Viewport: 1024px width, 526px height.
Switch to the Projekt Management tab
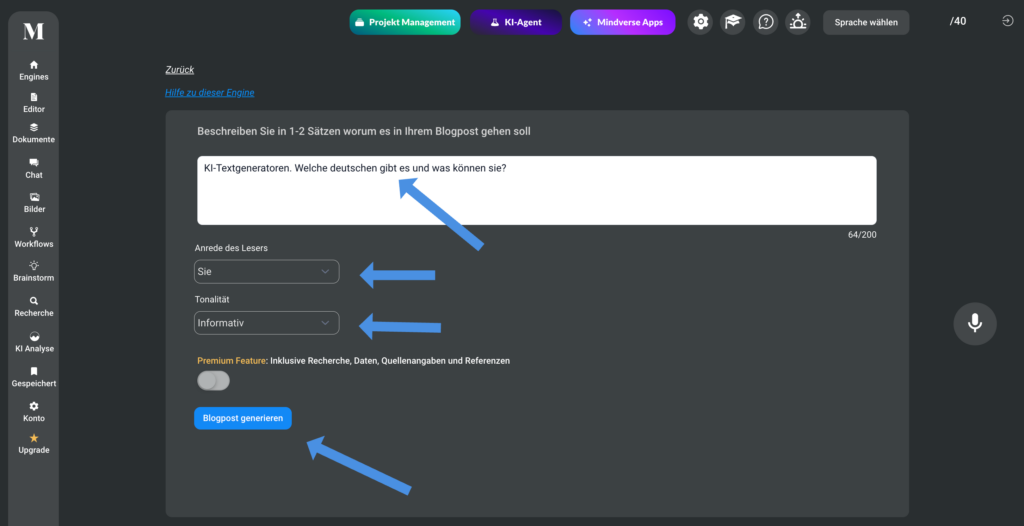tap(405, 22)
